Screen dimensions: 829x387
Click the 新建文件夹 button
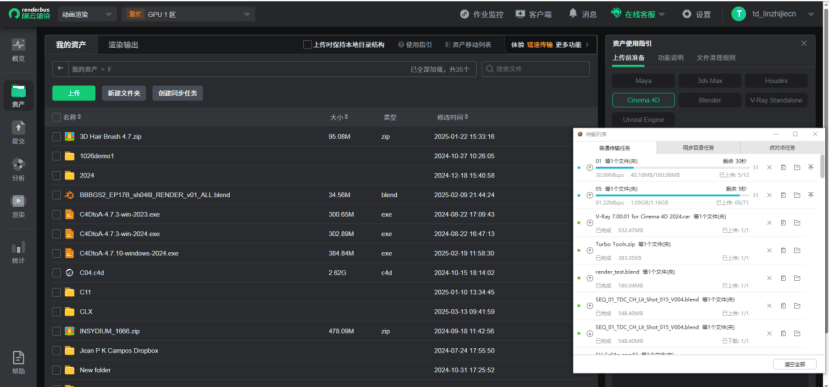click(x=124, y=93)
